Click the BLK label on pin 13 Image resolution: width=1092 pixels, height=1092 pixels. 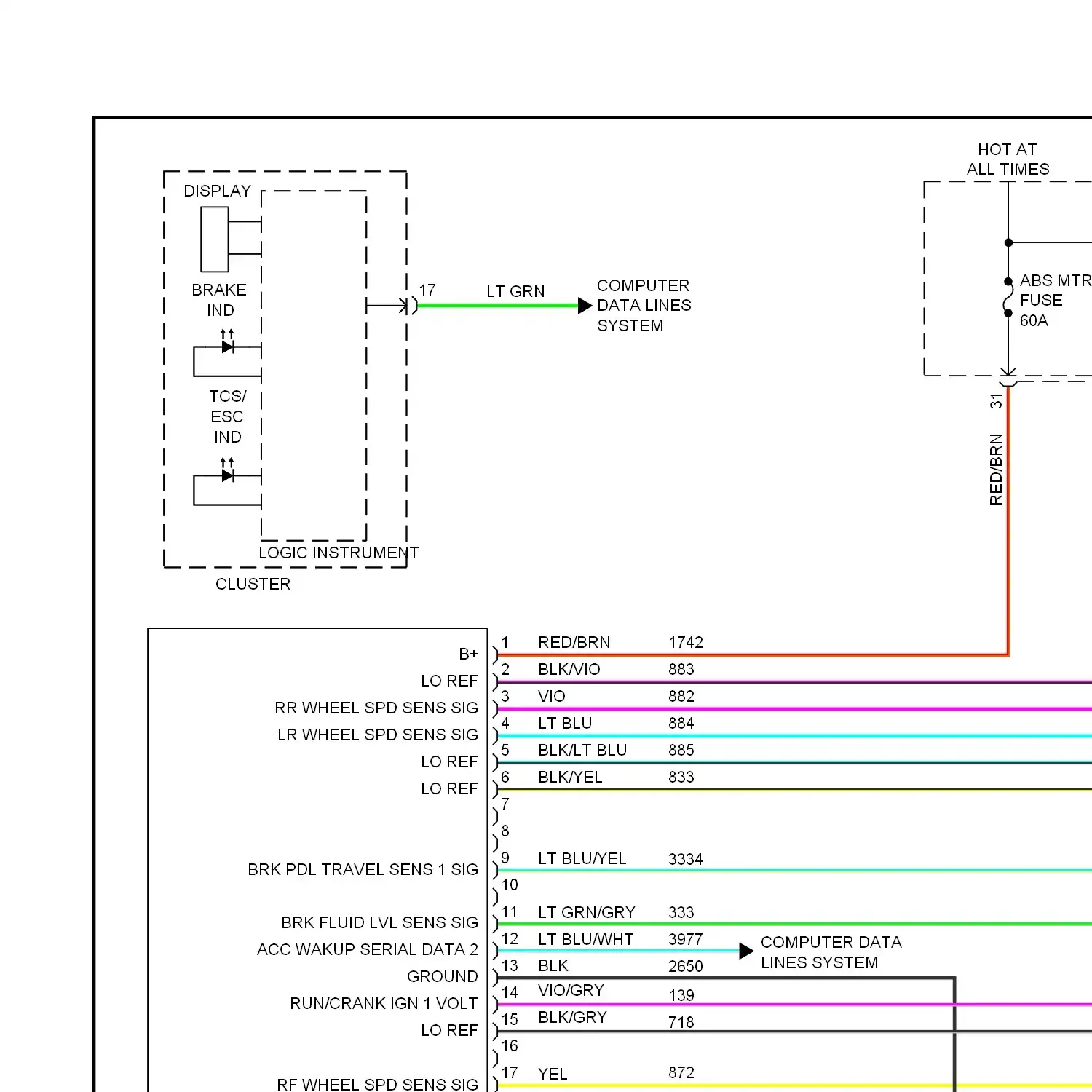(553, 965)
